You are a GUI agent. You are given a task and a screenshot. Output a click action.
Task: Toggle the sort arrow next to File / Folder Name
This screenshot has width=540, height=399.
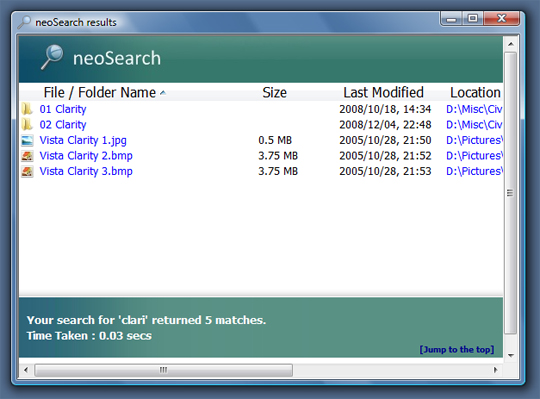pyautogui.click(x=163, y=93)
